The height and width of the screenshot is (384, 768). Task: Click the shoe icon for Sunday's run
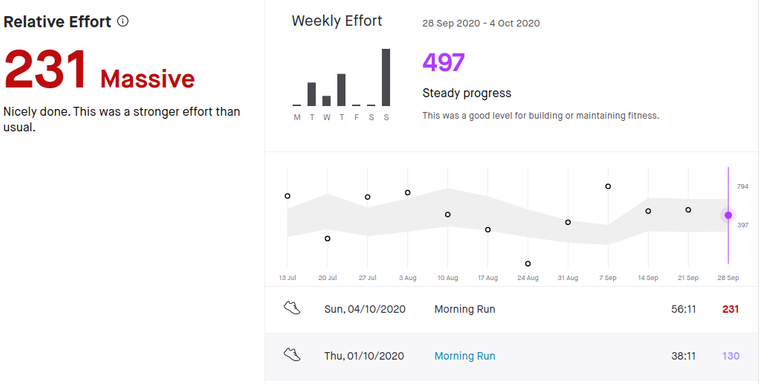[x=292, y=308]
